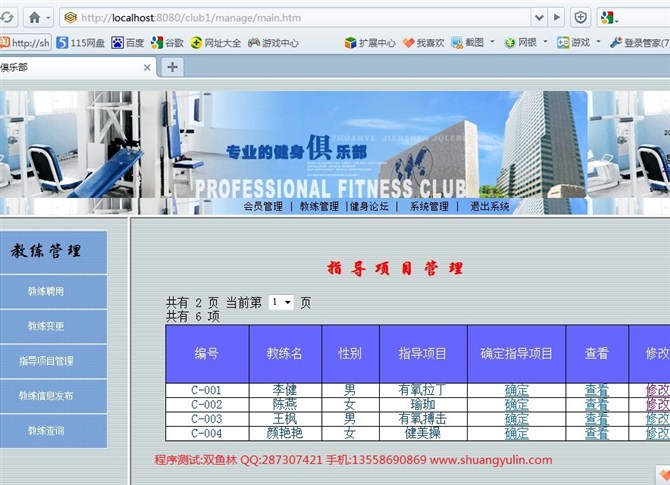Click 查看 link for C-003 row
670x485 pixels.
click(597, 419)
